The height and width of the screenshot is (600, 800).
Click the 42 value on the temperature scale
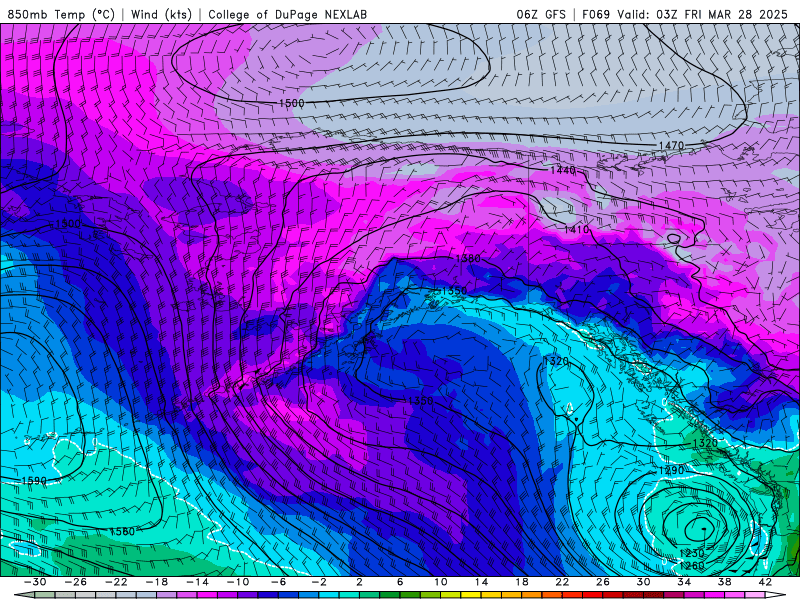(x=765, y=582)
